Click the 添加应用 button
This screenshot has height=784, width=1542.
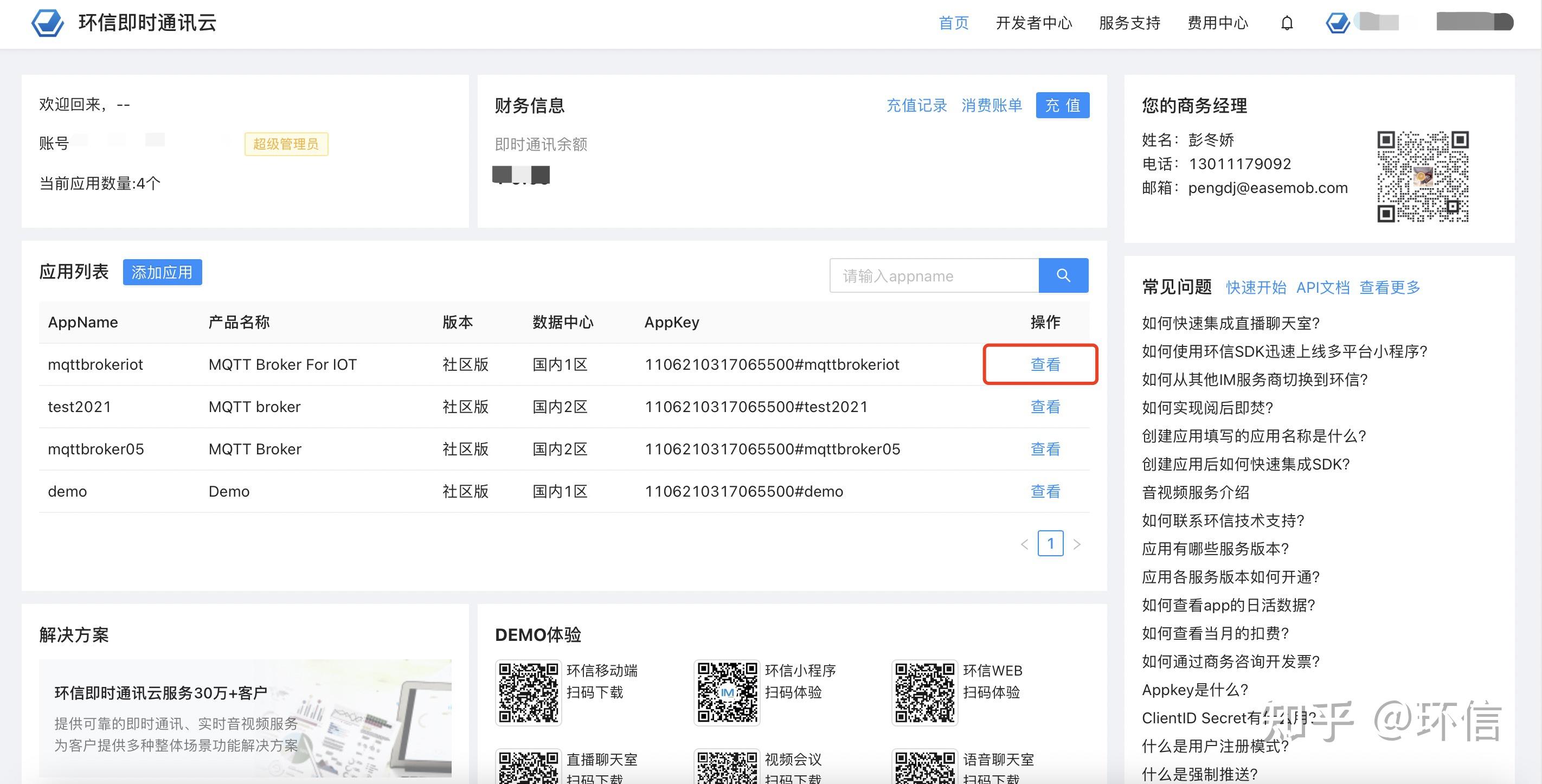click(x=162, y=272)
